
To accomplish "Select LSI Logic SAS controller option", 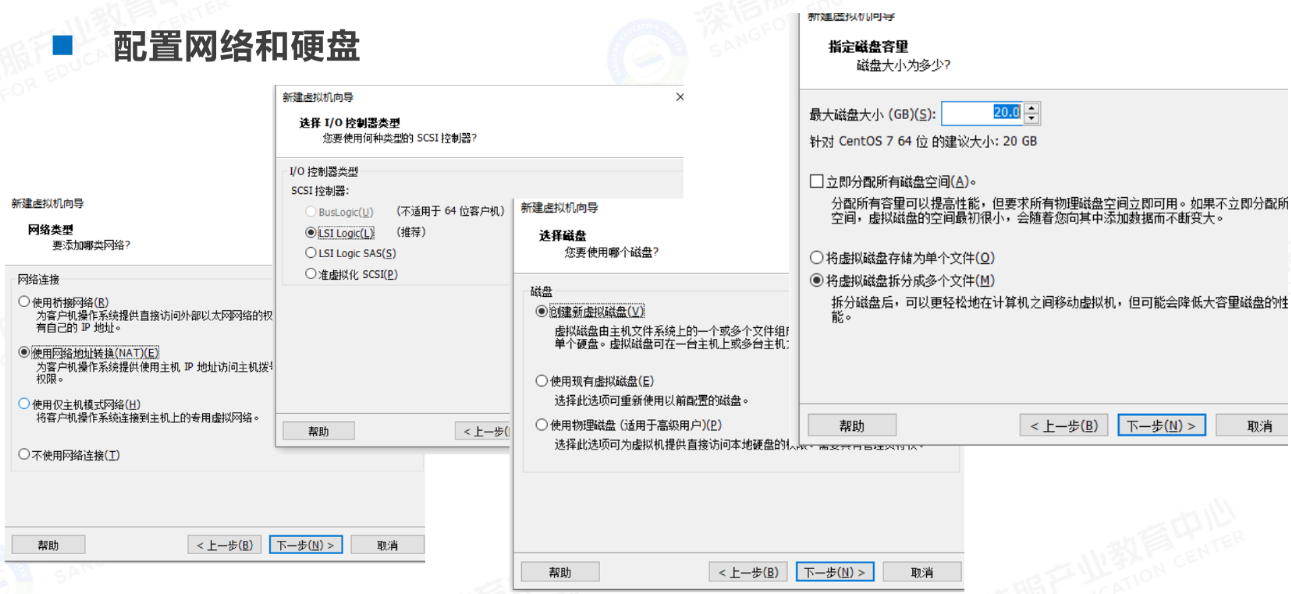I will [x=311, y=254].
